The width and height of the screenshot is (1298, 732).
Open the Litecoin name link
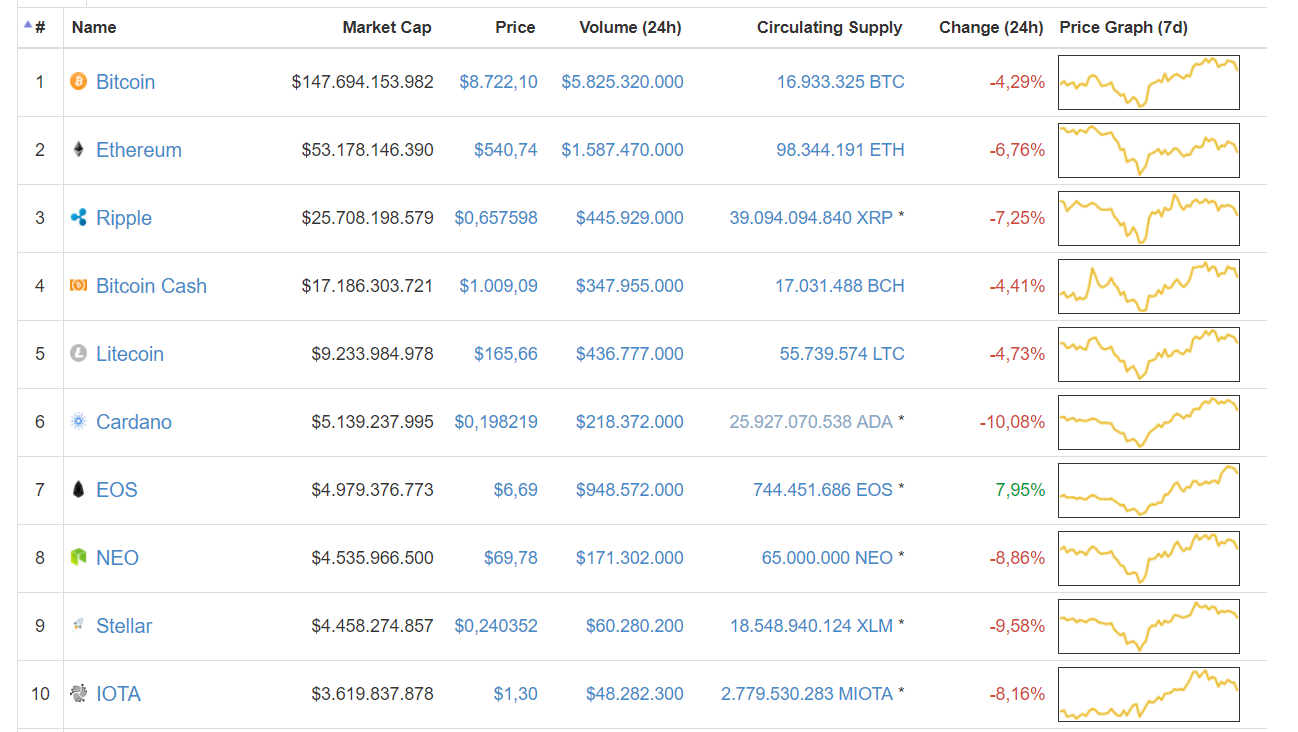[130, 354]
